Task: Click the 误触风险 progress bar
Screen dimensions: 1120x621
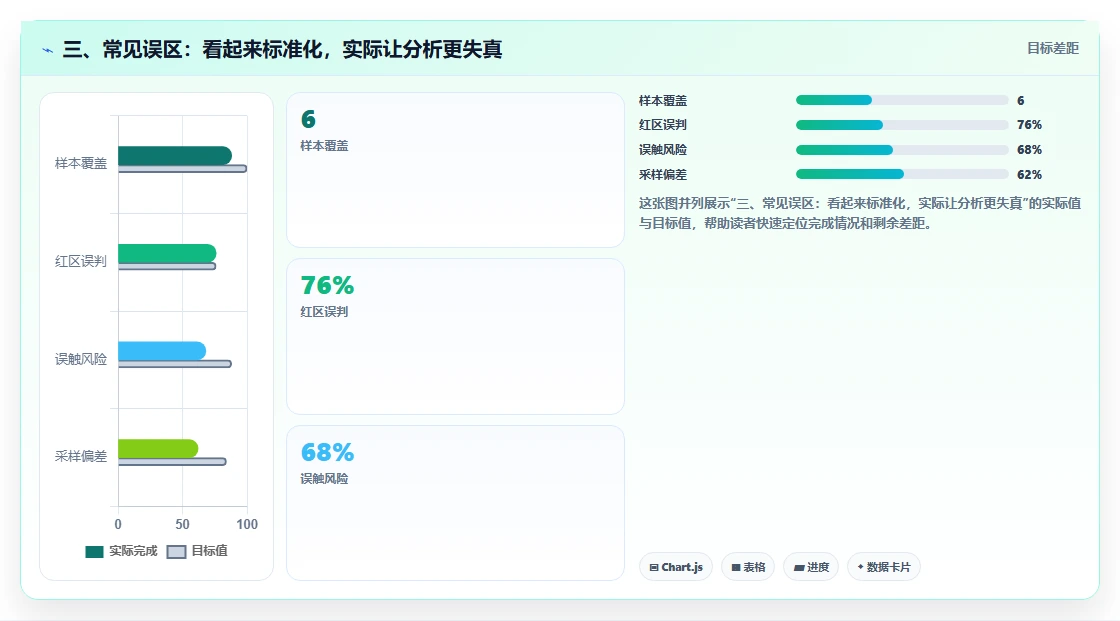Action: tap(901, 150)
